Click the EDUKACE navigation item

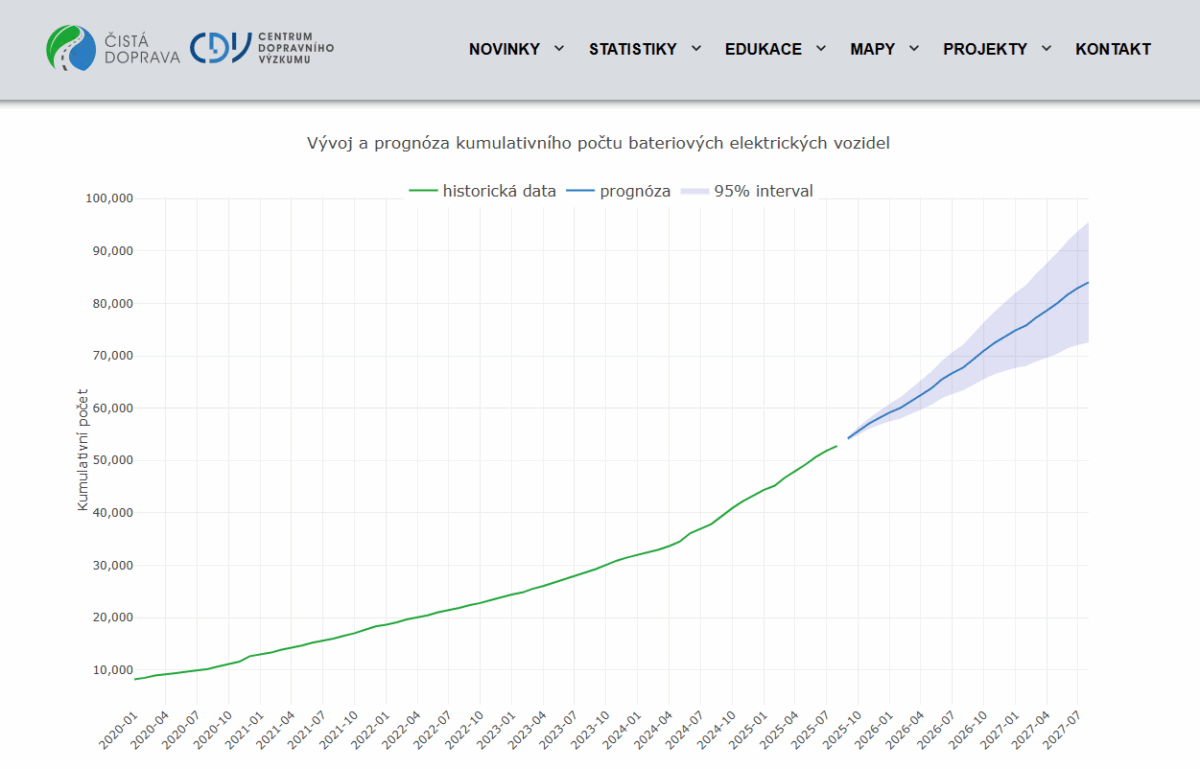point(763,49)
